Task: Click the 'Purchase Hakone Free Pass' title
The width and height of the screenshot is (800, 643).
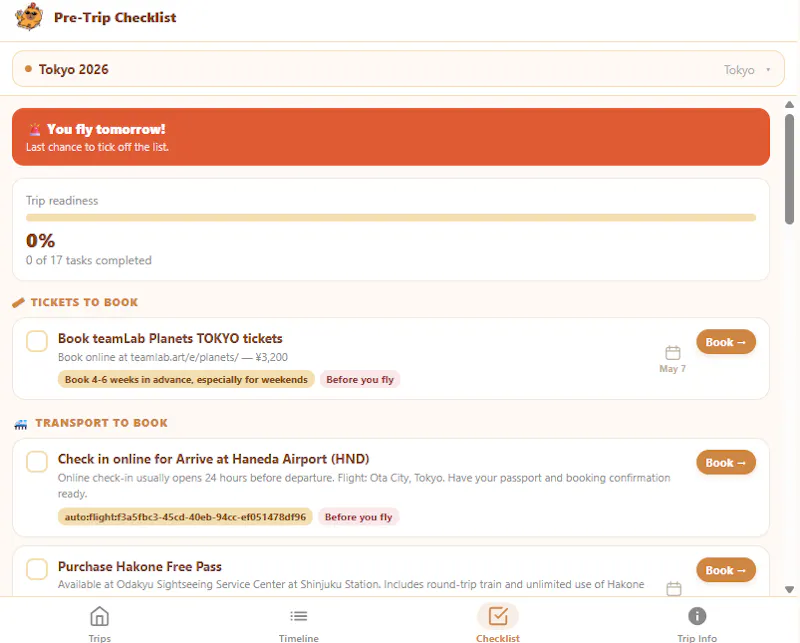Action: [x=140, y=566]
